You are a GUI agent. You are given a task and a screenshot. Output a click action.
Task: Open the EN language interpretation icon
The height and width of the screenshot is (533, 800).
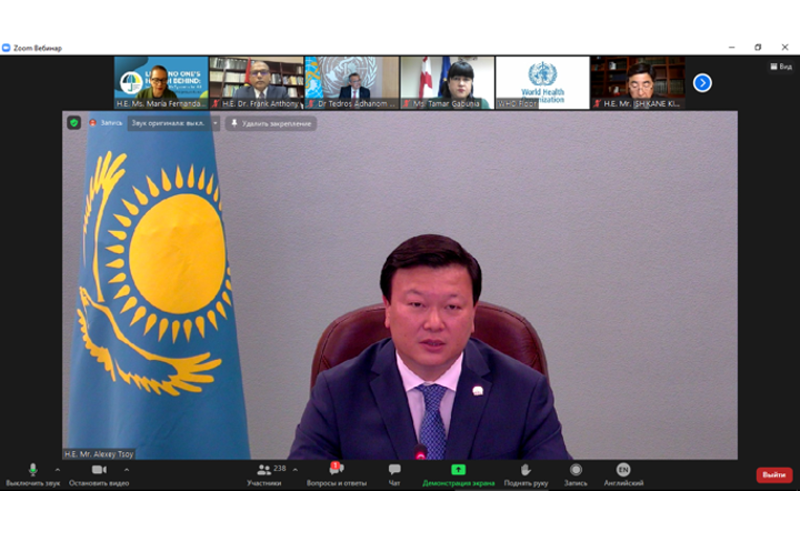click(x=623, y=470)
